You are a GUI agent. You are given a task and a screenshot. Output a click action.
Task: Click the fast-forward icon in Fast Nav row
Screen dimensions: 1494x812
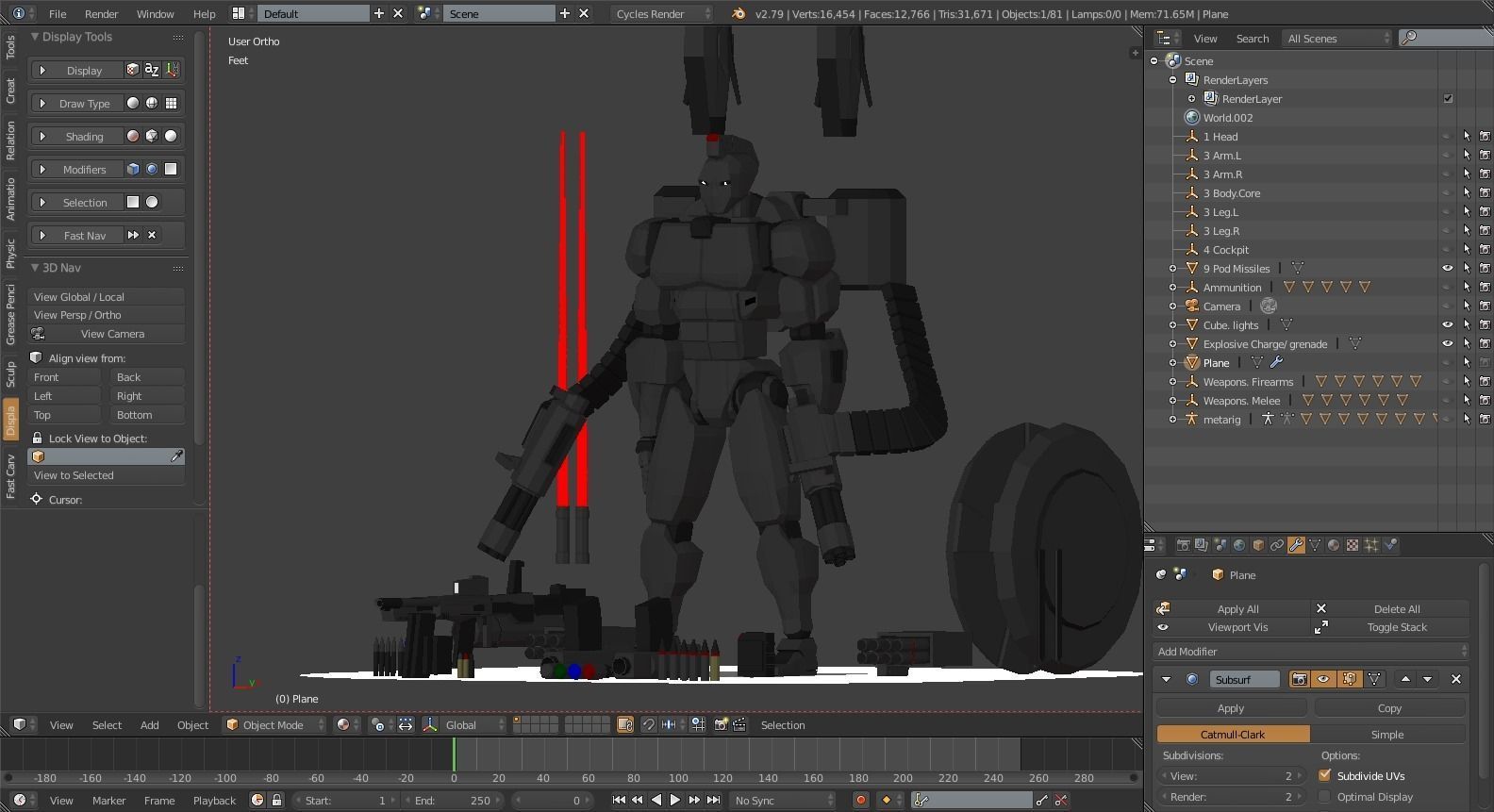tap(133, 235)
